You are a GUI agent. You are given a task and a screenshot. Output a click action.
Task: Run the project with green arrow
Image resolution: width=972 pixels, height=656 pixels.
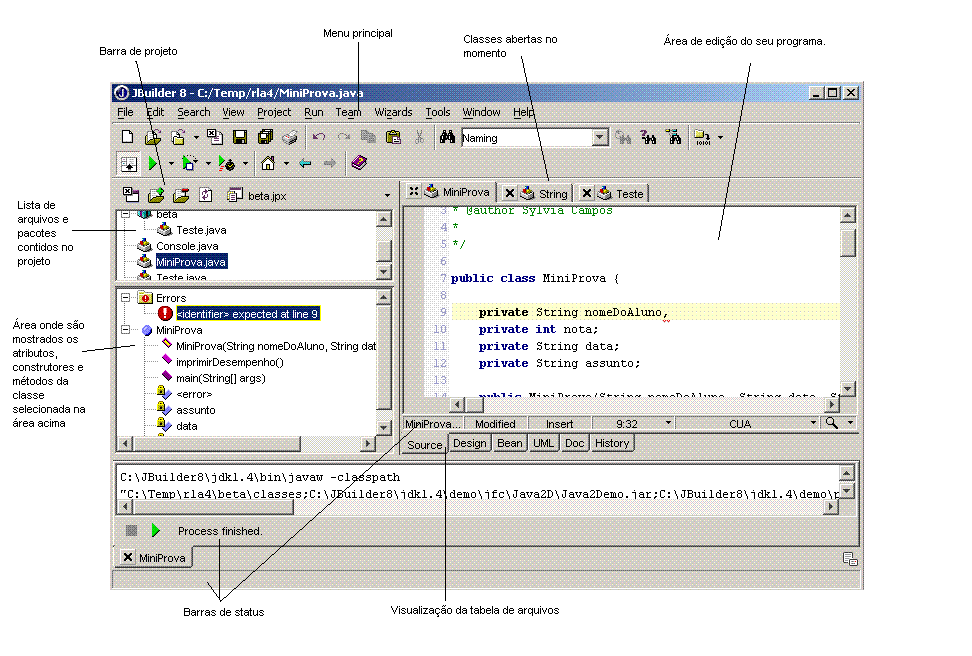pyautogui.click(x=152, y=164)
